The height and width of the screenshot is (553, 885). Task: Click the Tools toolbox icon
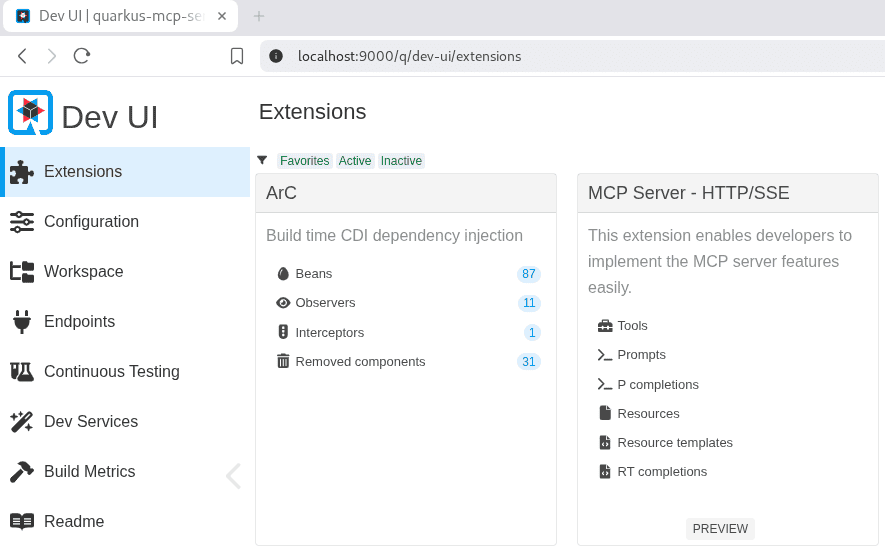605,326
